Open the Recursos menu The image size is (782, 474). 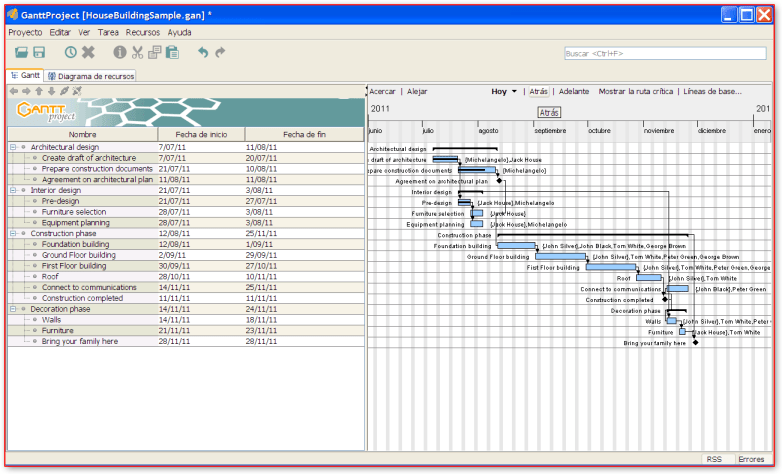[x=143, y=32]
